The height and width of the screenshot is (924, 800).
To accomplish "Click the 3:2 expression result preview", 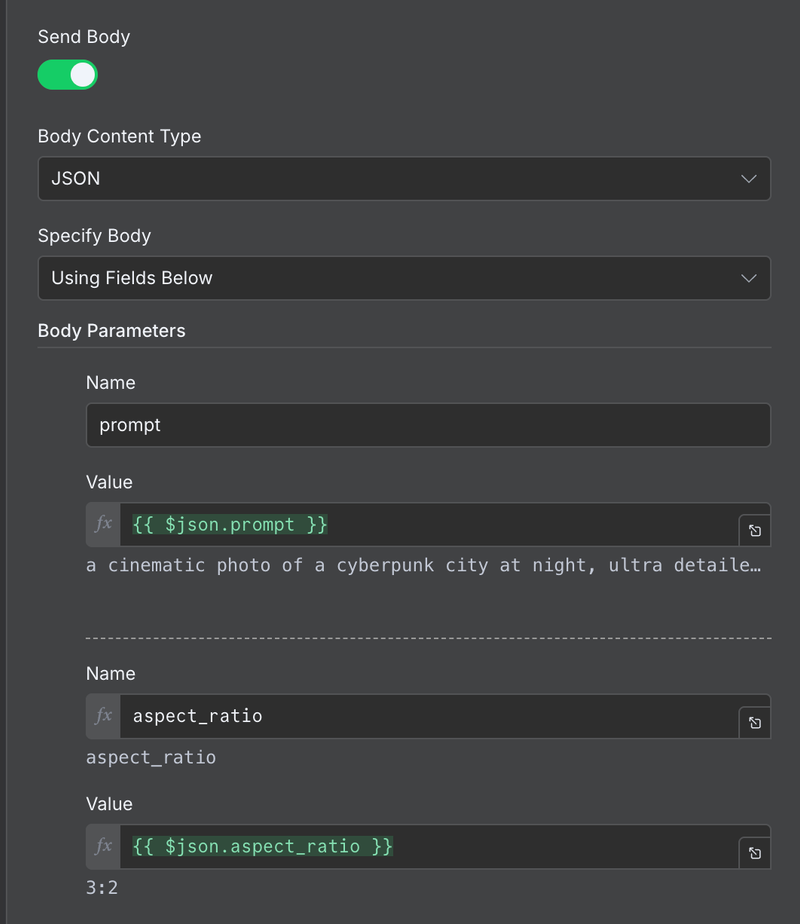I will pyautogui.click(x=102, y=887).
